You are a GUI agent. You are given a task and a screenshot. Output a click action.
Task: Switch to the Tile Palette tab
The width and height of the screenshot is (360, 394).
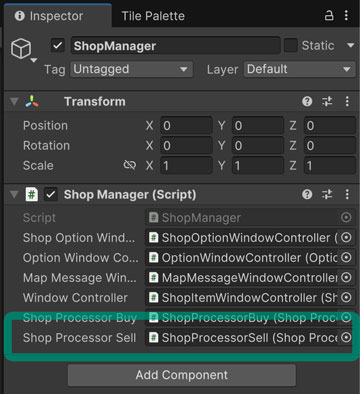pyautogui.click(x=153, y=16)
